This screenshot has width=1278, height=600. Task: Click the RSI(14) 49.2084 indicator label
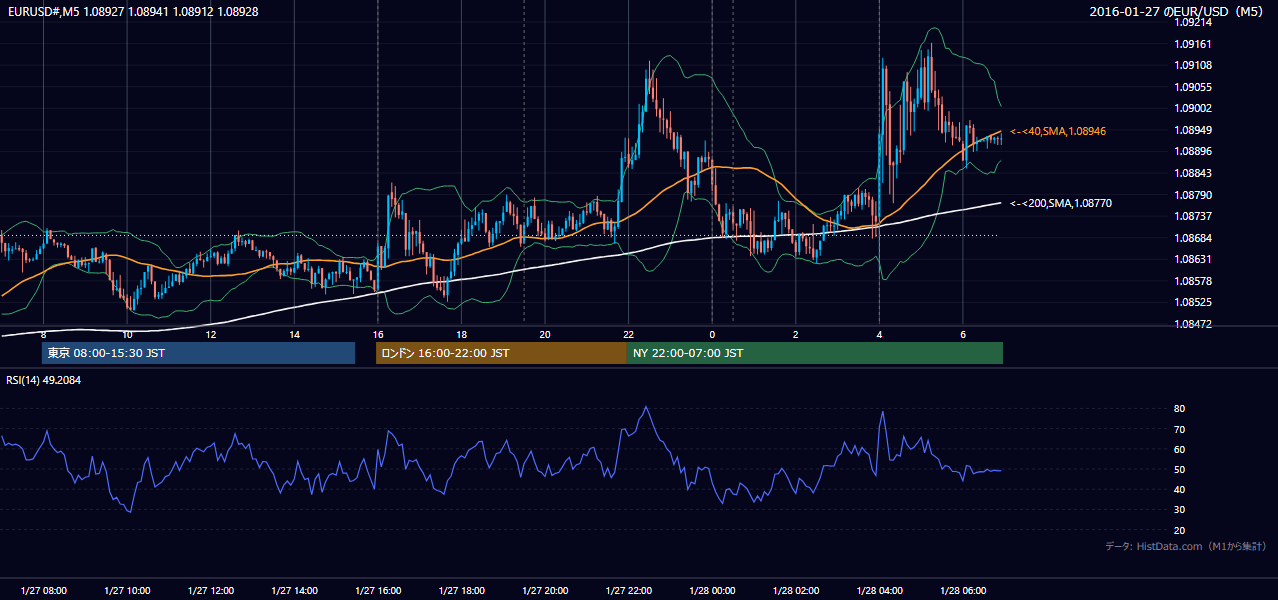pos(43,380)
